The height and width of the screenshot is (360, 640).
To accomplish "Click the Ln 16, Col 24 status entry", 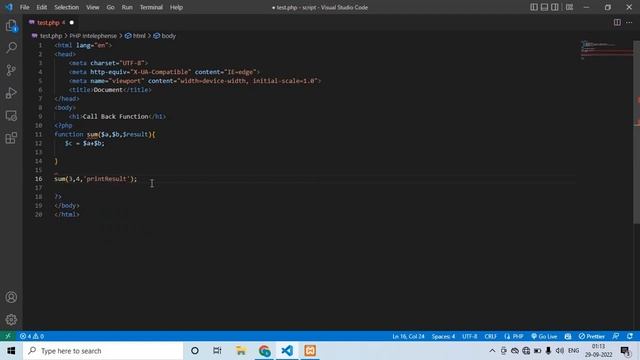I will (408, 336).
